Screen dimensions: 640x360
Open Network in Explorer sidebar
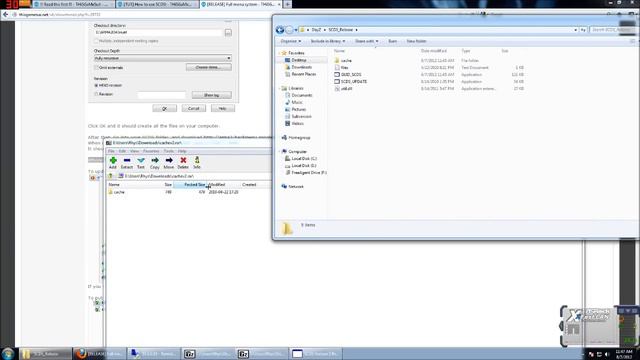(x=293, y=187)
